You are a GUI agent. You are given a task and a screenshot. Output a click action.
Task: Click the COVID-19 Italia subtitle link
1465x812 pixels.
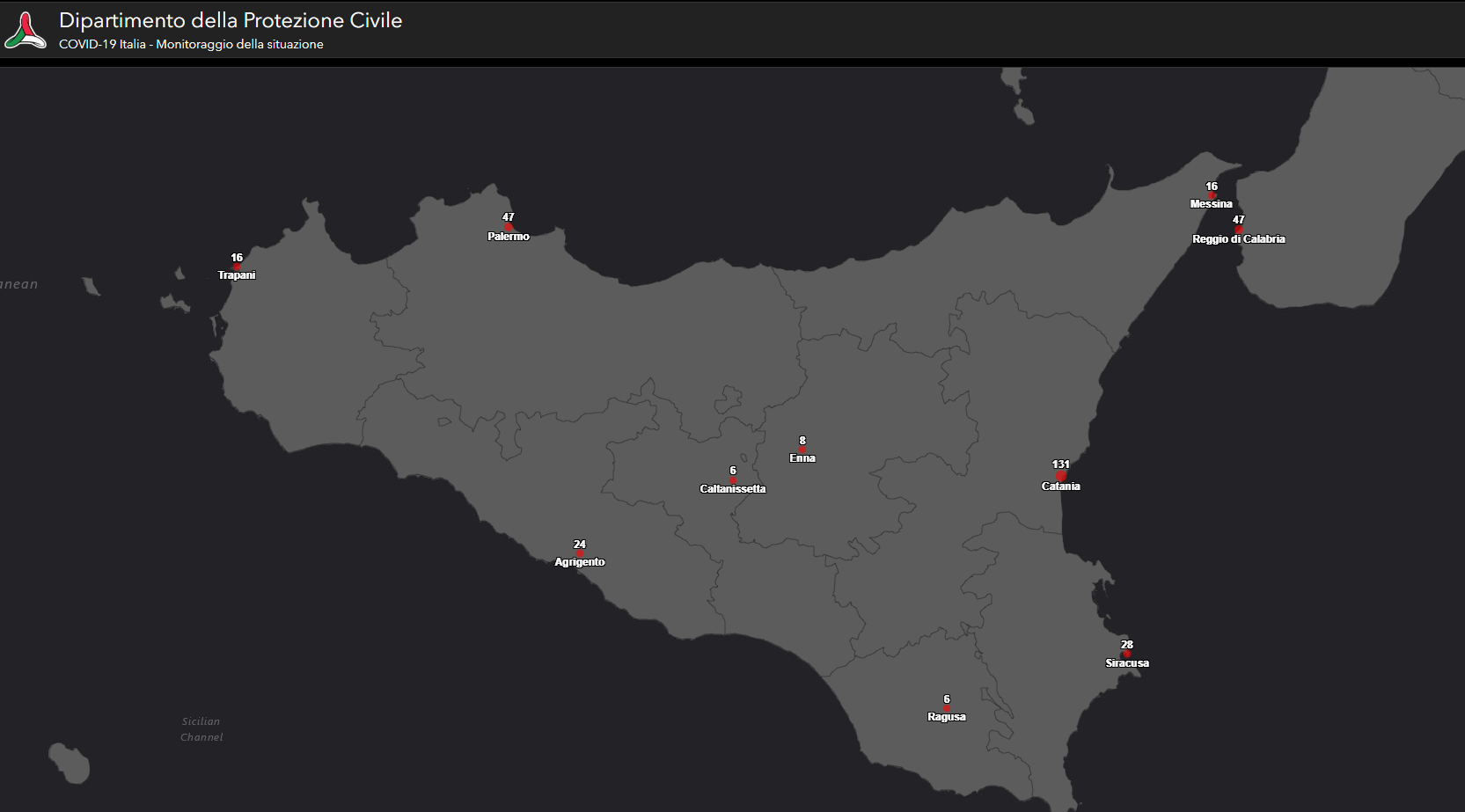(x=190, y=43)
